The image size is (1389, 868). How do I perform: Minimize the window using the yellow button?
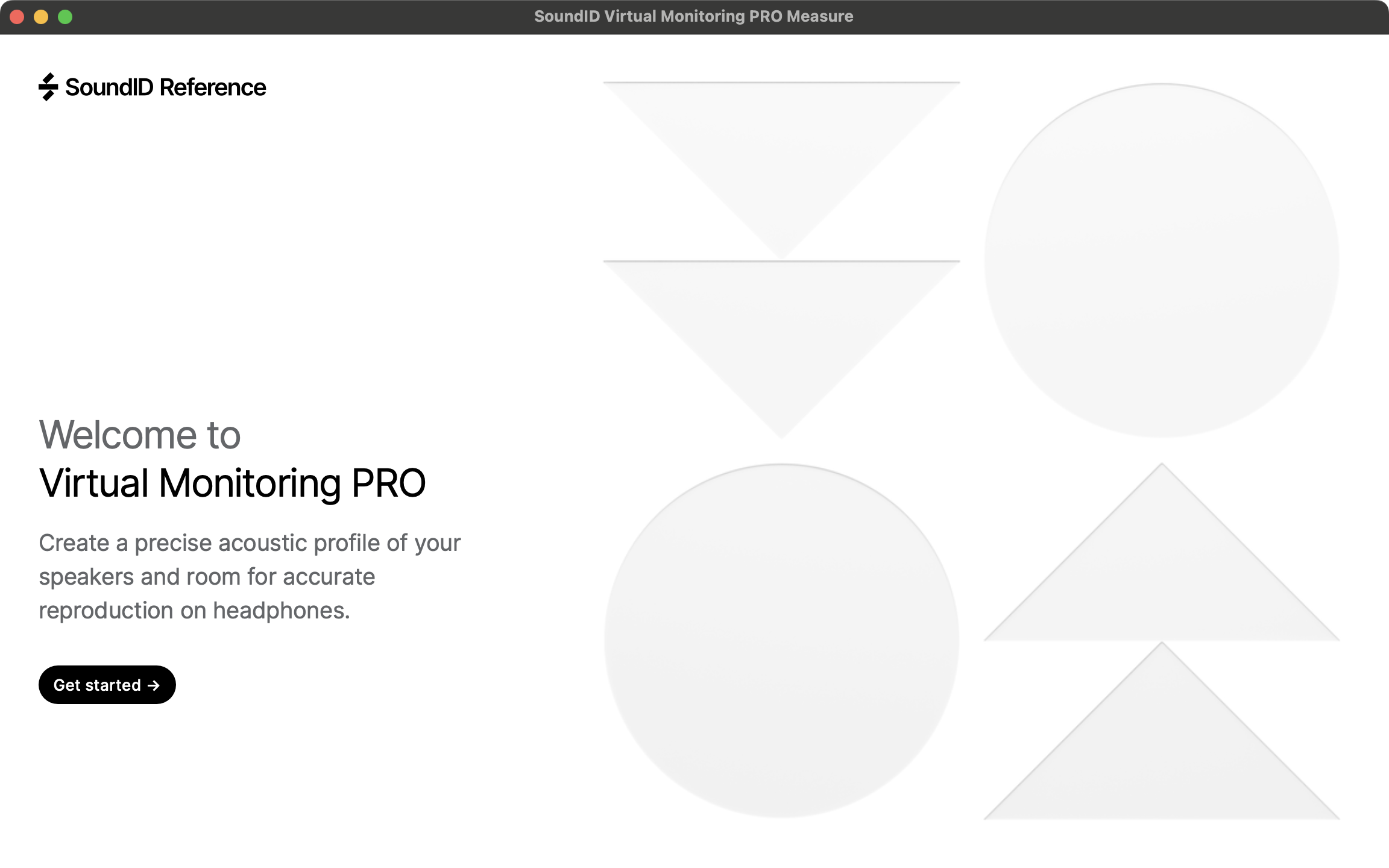coord(41,17)
